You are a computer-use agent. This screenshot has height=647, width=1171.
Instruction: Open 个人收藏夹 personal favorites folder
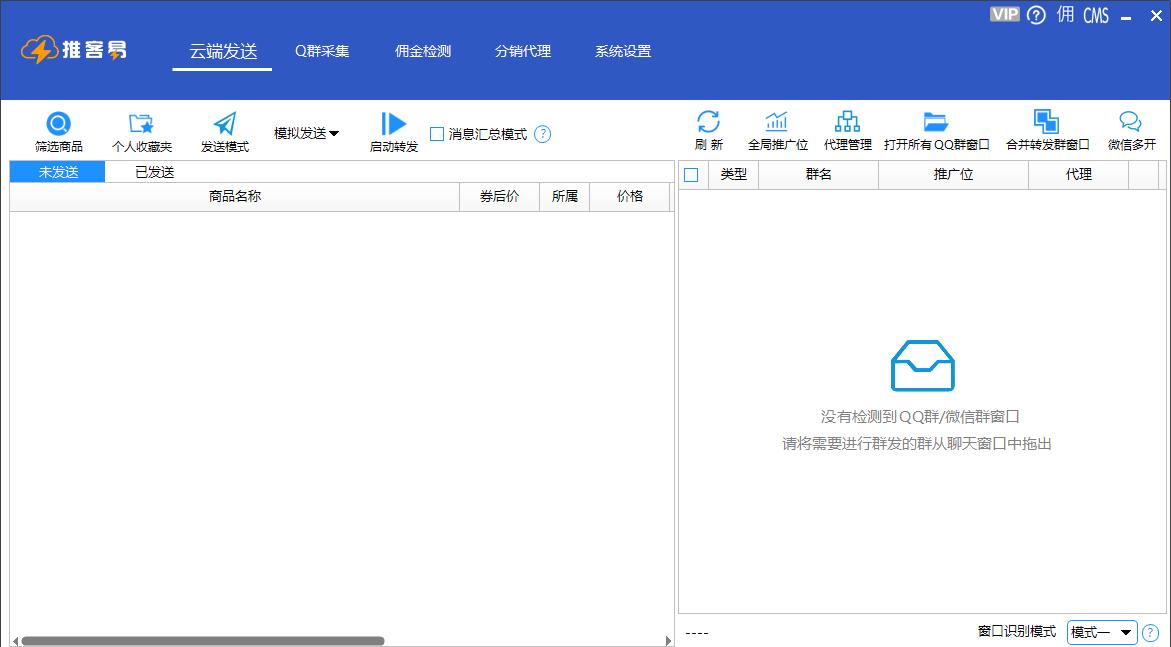pos(141,125)
